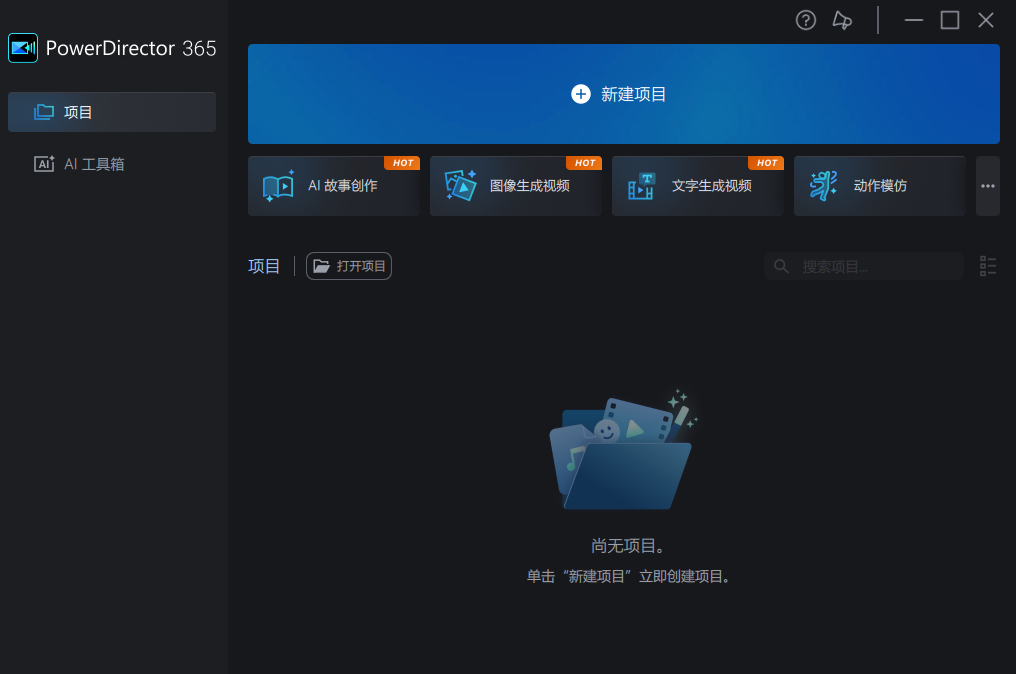Switch to the 项目 sidebar tab
This screenshot has width=1016, height=674.
112,112
